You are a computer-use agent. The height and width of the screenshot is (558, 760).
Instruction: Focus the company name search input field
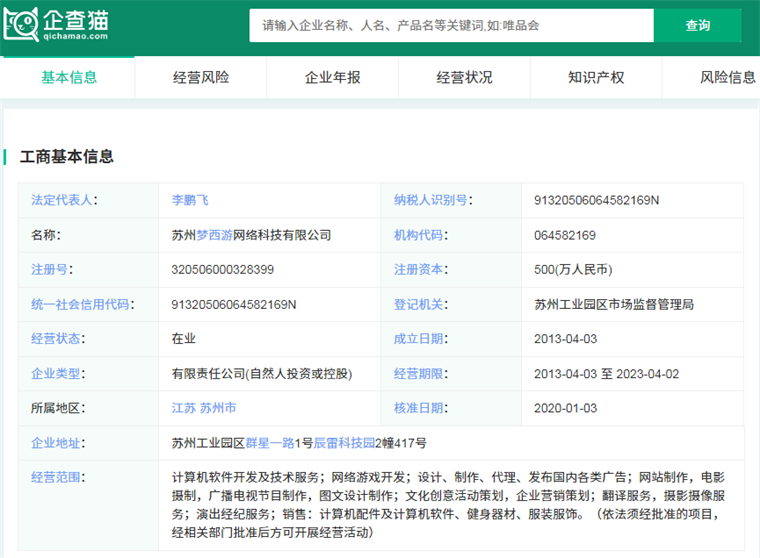tap(451, 25)
